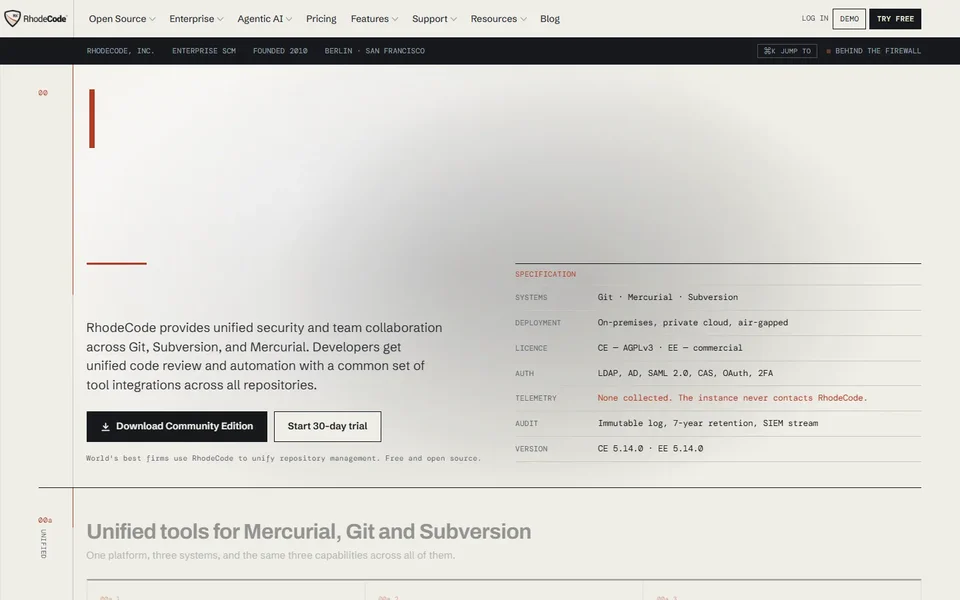Click the On-premises, private cloud, air-gapped value
The height and width of the screenshot is (600, 960).
(x=693, y=323)
